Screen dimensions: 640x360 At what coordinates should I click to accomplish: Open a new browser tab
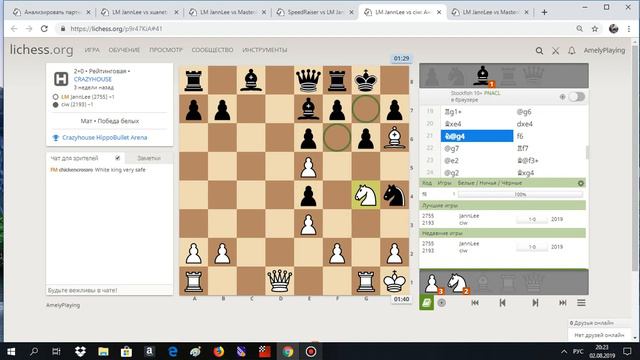544,12
